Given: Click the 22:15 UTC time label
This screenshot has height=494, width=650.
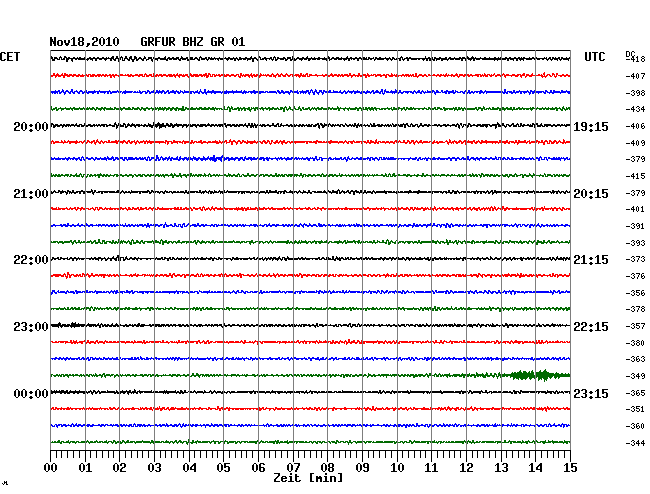Looking at the screenshot, I should click(x=591, y=327).
